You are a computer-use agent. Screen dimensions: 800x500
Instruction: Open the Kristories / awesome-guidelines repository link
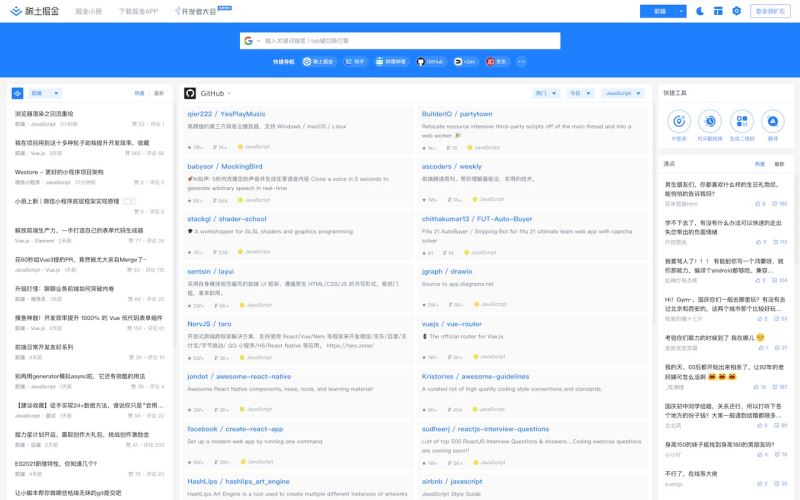coord(475,377)
